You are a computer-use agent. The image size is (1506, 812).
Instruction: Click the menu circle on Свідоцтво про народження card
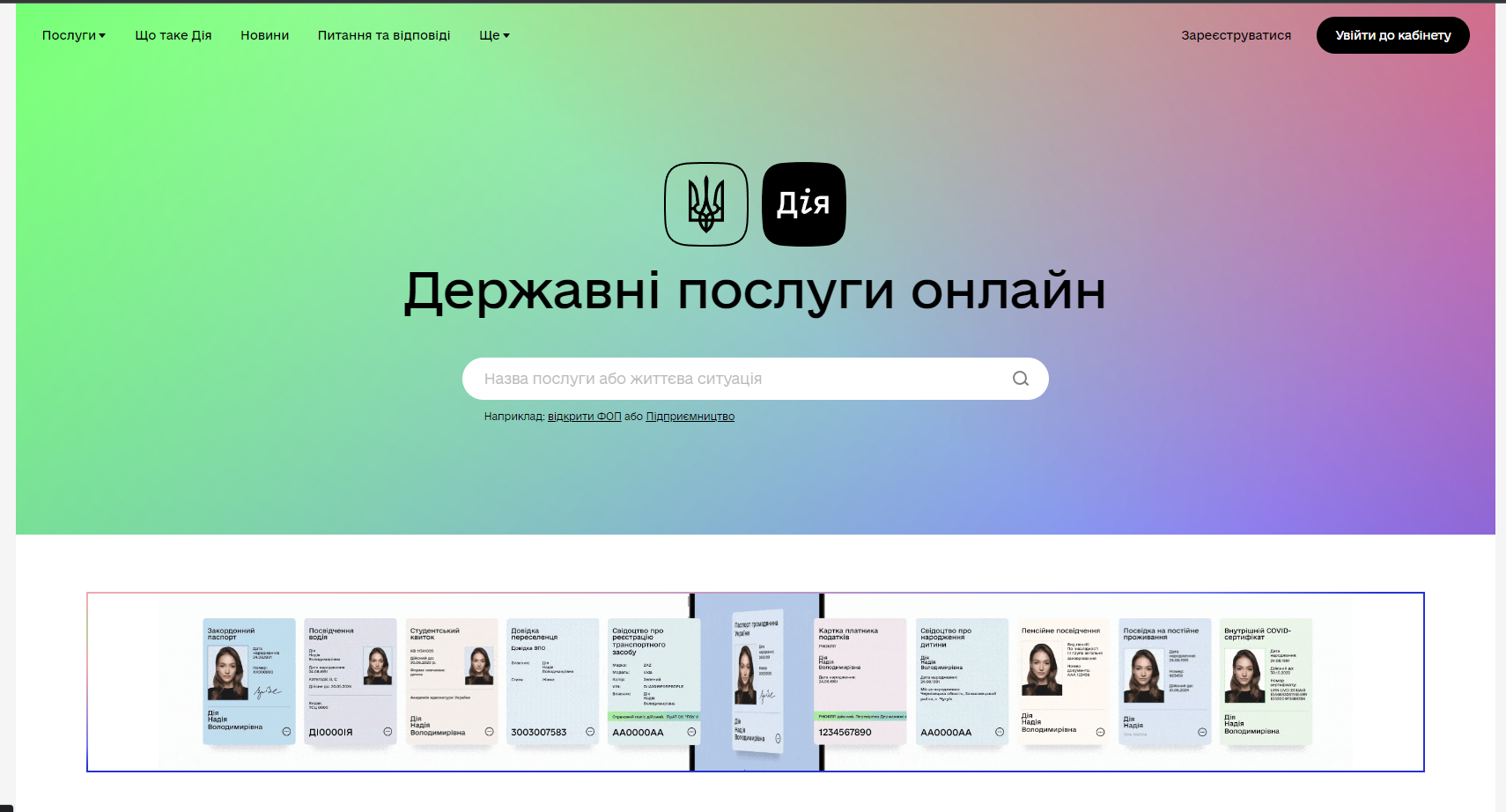999,732
